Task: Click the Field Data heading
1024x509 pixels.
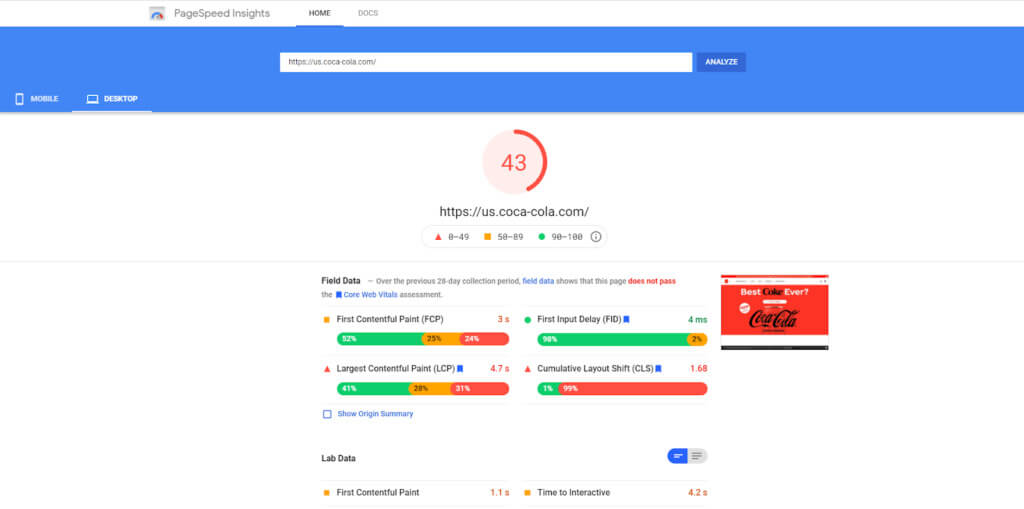Action: (x=341, y=281)
